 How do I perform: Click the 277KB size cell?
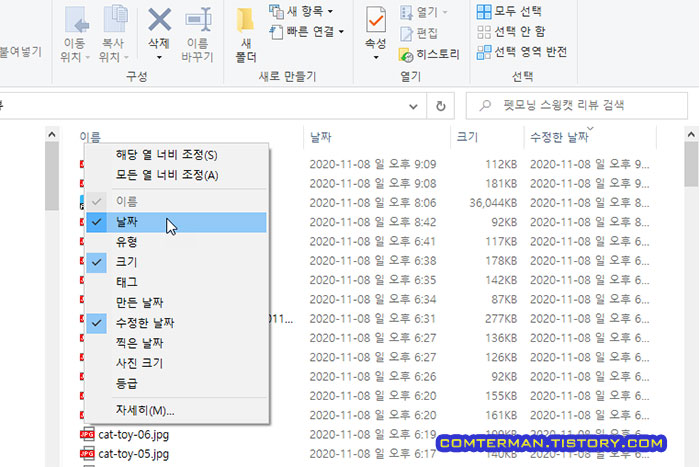pyautogui.click(x=501, y=319)
